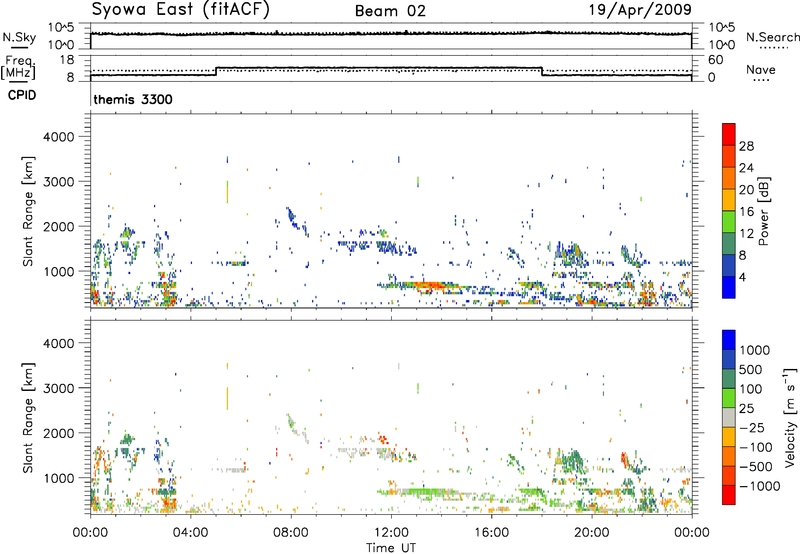Image resolution: width=800 pixels, height=554 pixels.
Task: Click the velocity colorbar value -1000
Action: click(760, 486)
